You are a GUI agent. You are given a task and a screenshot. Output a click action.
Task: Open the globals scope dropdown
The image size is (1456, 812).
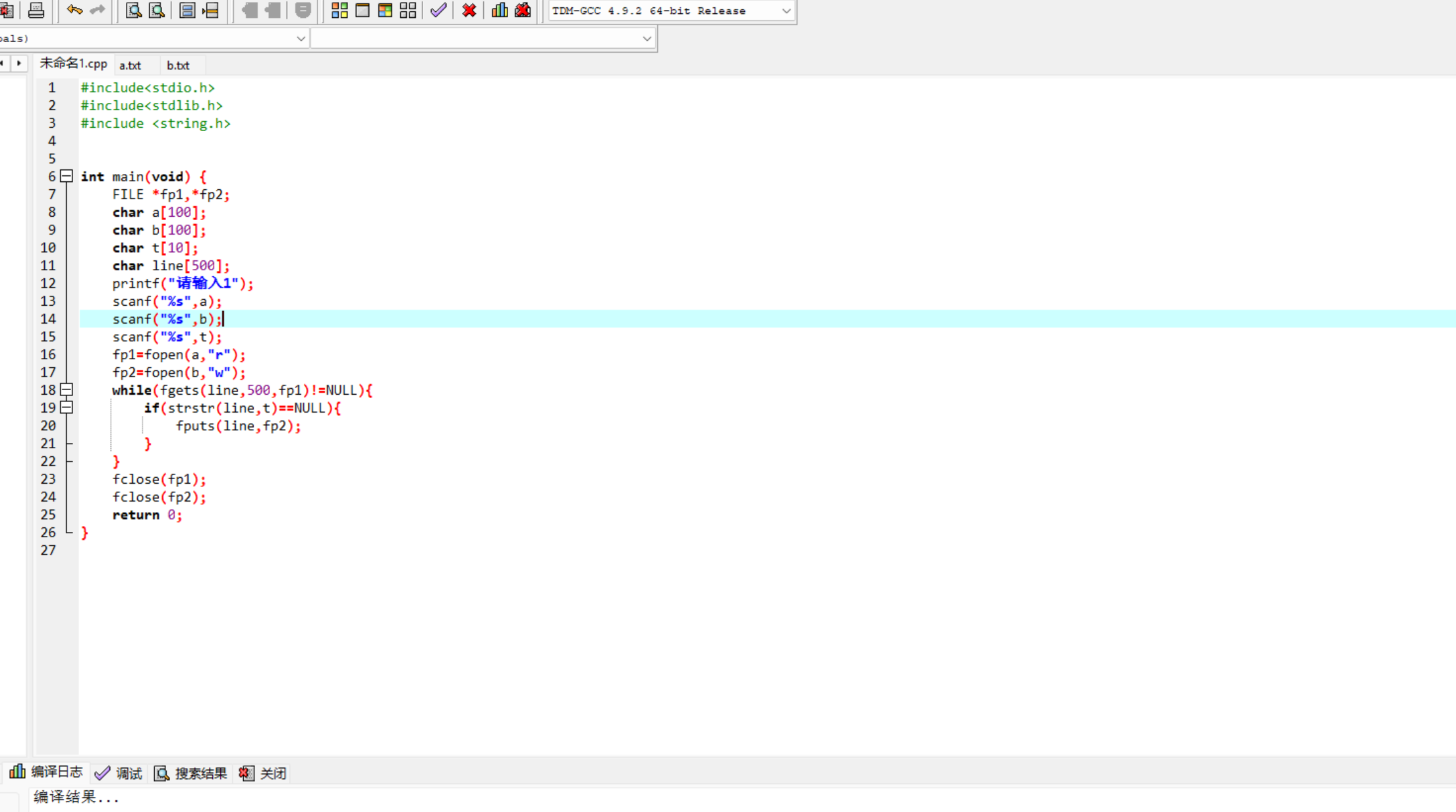301,38
